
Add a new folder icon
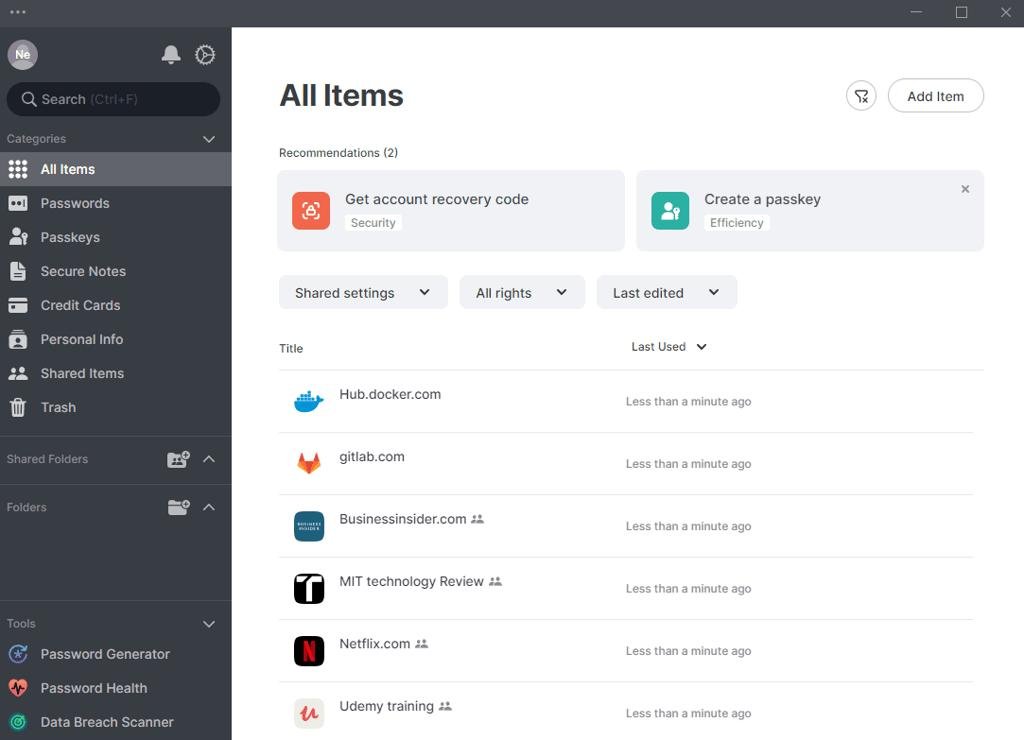coord(178,507)
